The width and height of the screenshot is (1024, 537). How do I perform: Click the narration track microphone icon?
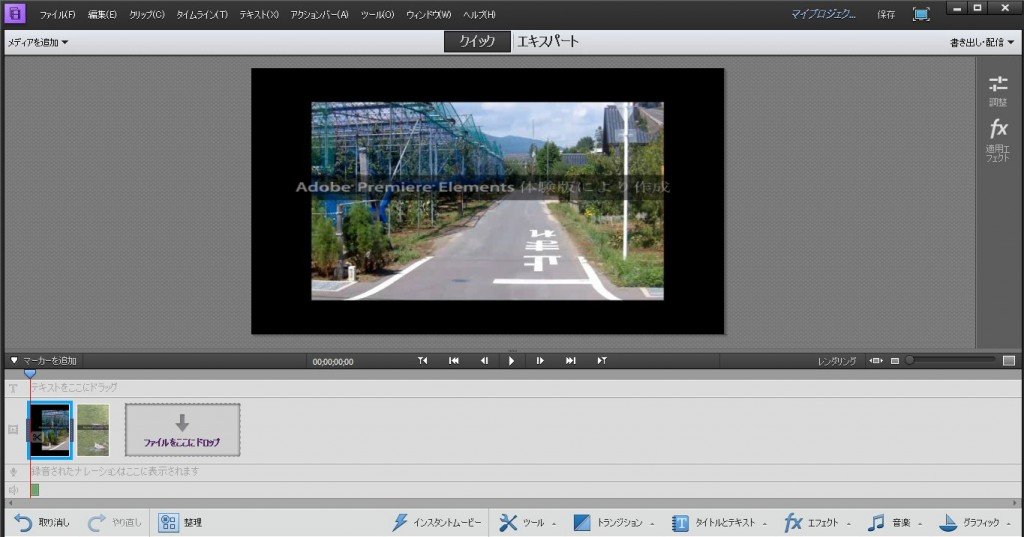tap(13, 472)
